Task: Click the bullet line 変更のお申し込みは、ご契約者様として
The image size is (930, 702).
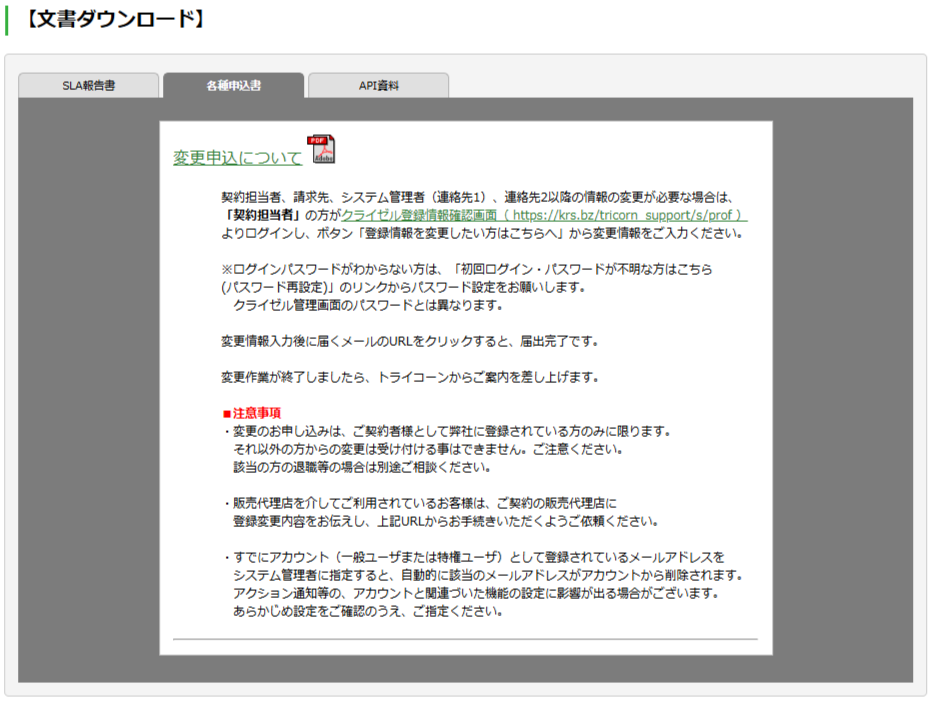Action: point(448,431)
